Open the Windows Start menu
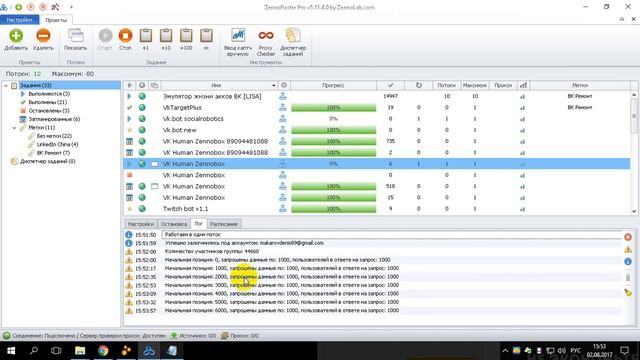 (x=11, y=351)
